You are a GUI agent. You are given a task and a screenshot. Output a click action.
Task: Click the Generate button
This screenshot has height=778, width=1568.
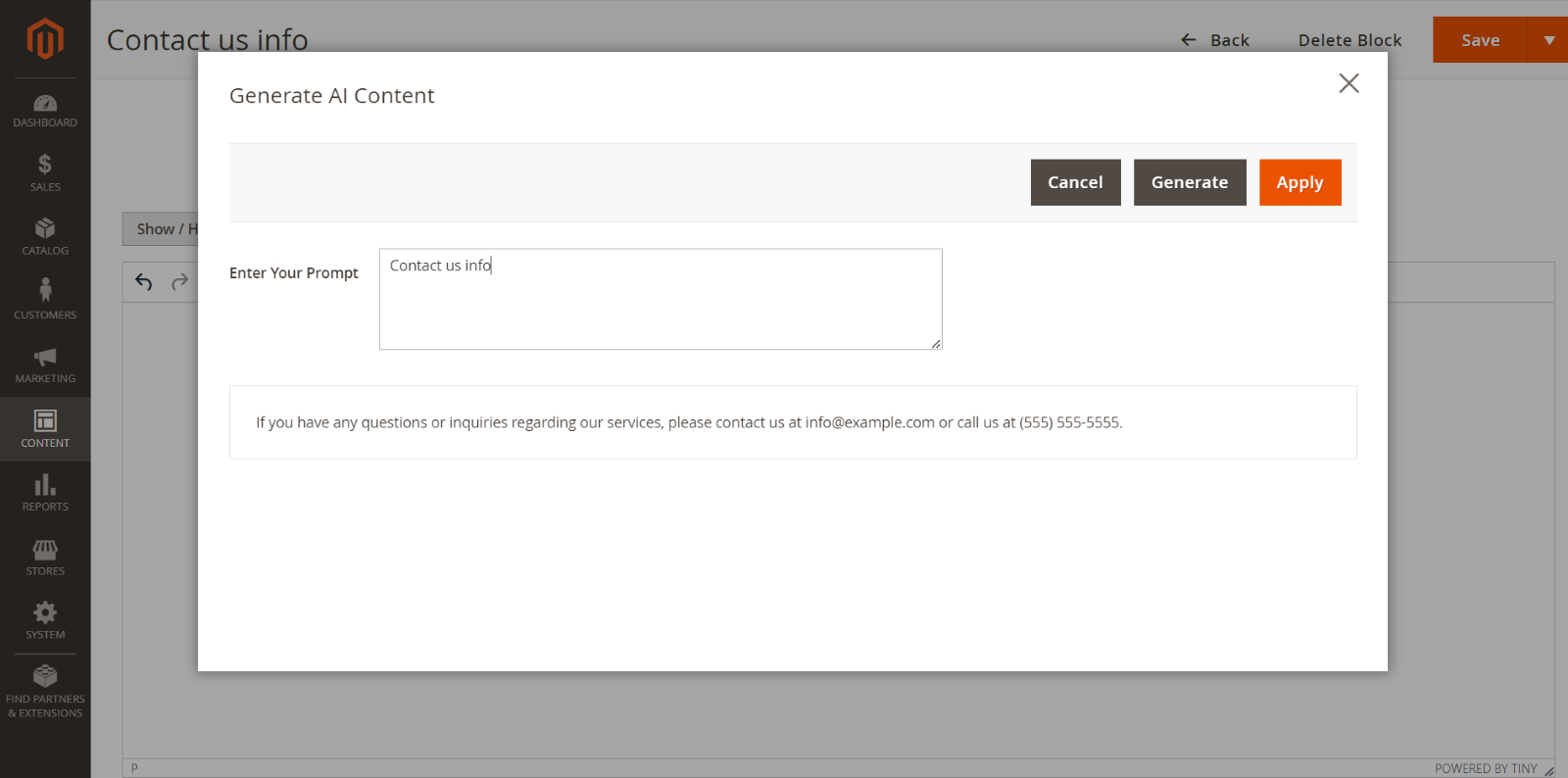click(1189, 182)
